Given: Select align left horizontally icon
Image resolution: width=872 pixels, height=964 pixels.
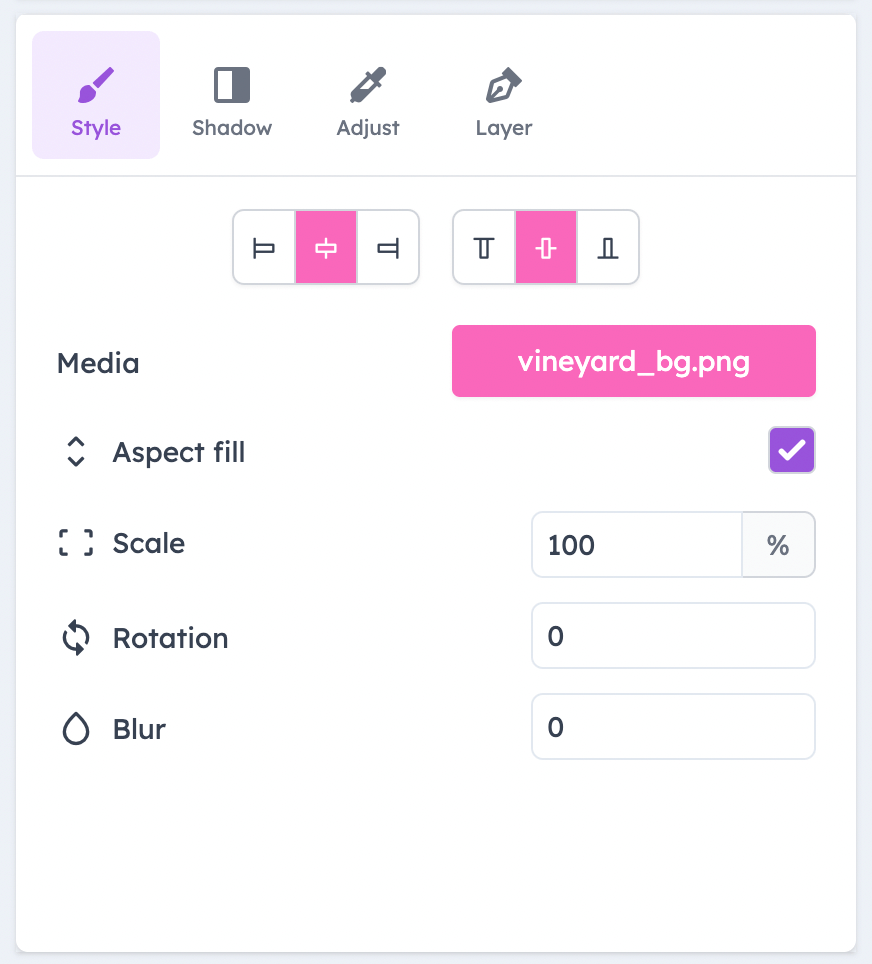Looking at the screenshot, I should (x=264, y=247).
